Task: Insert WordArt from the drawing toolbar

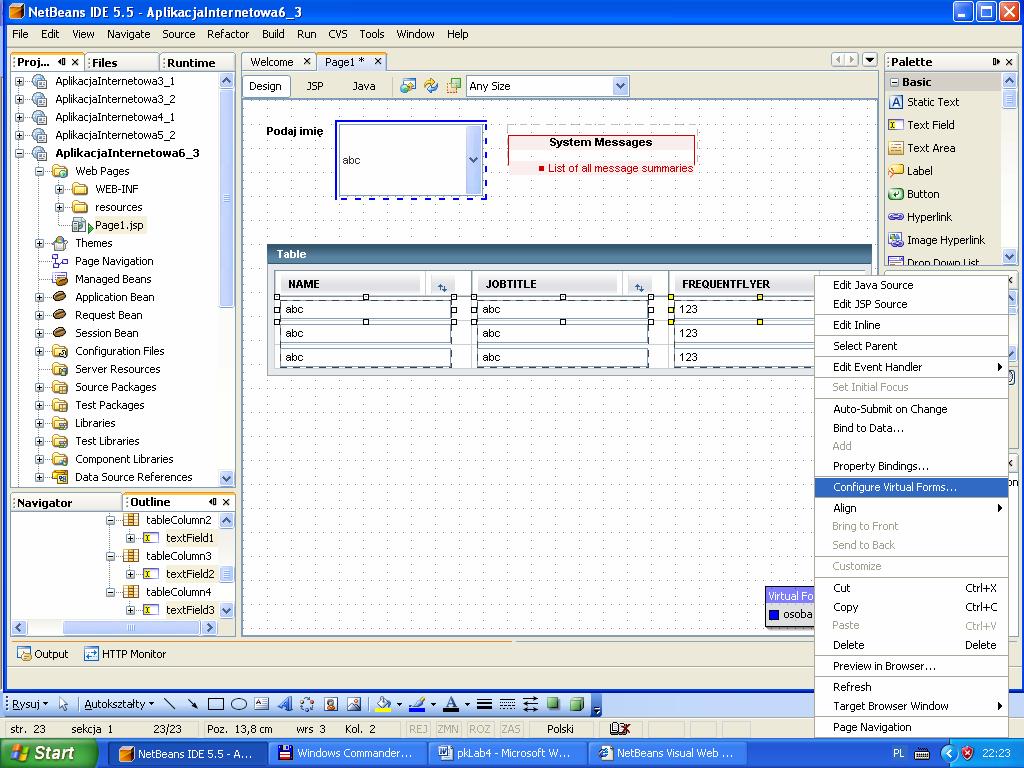Action: coord(285,704)
